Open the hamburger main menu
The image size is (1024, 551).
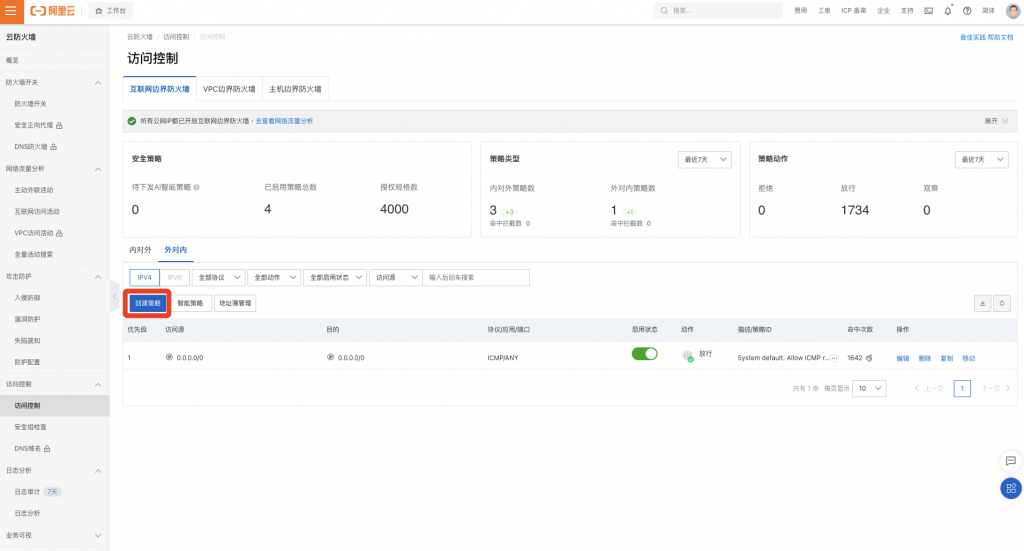coord(11,11)
